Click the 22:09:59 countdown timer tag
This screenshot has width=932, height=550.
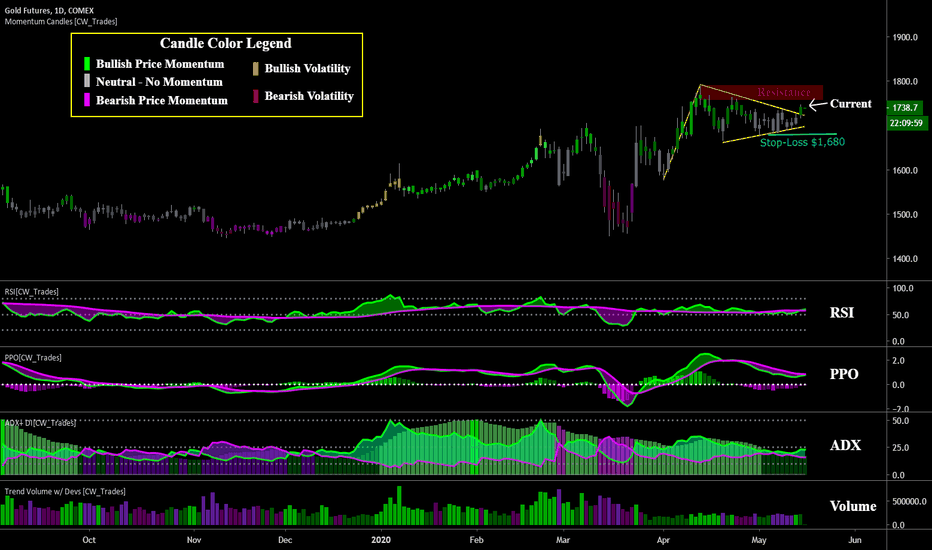pos(906,123)
